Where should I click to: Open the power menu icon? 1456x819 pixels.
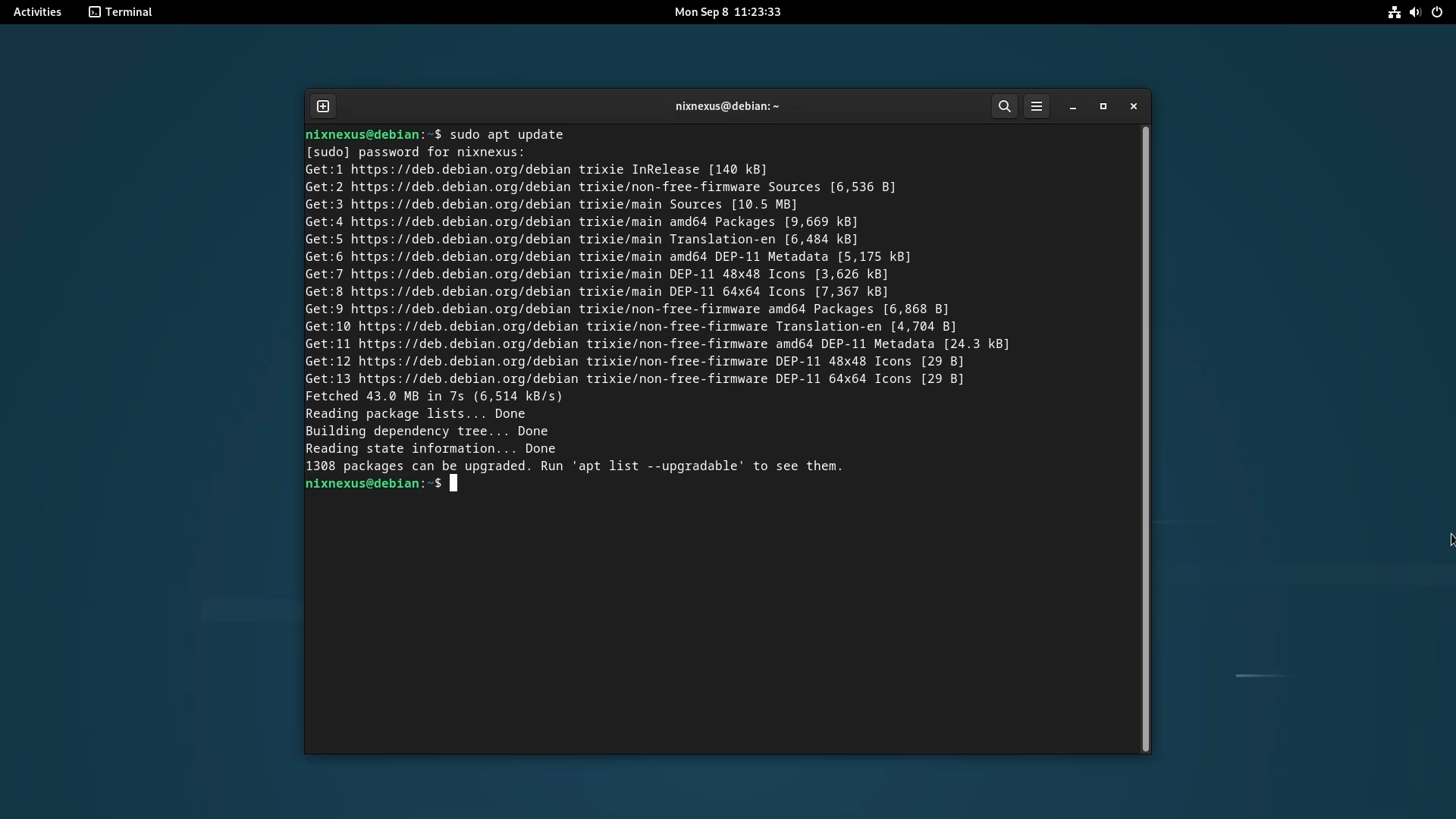click(1437, 12)
